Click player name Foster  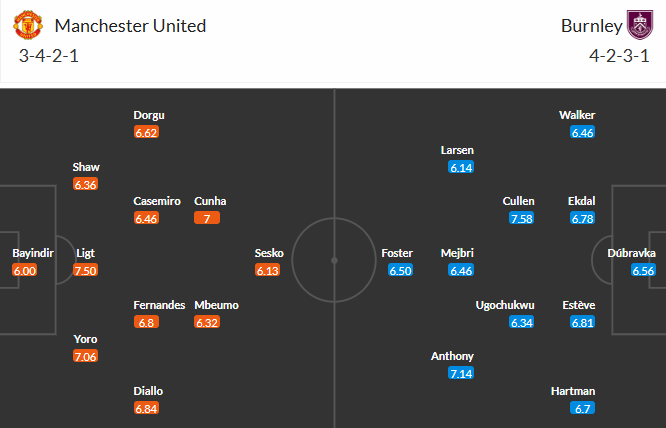(397, 253)
